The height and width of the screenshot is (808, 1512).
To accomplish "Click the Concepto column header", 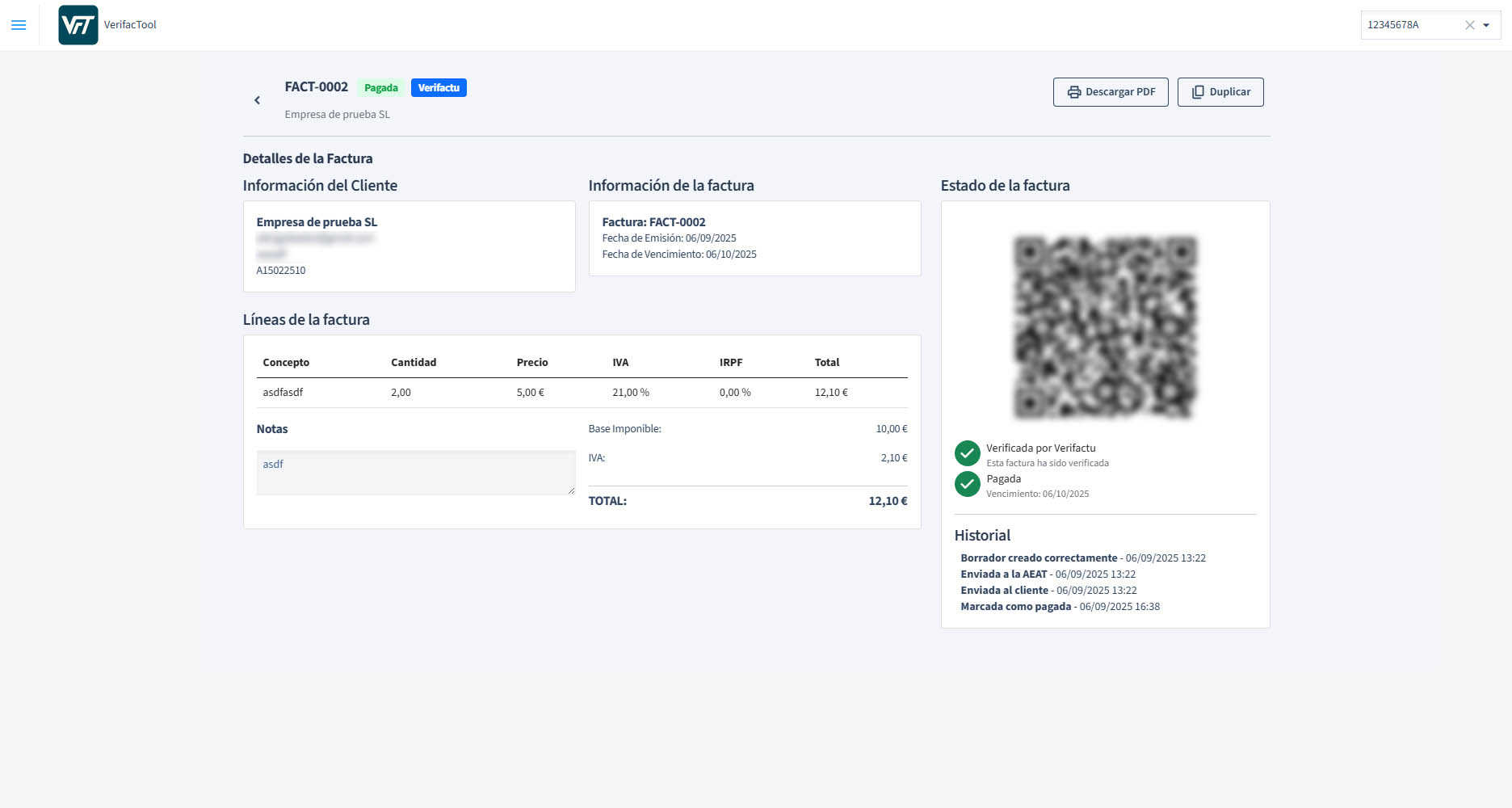I will pos(286,363).
